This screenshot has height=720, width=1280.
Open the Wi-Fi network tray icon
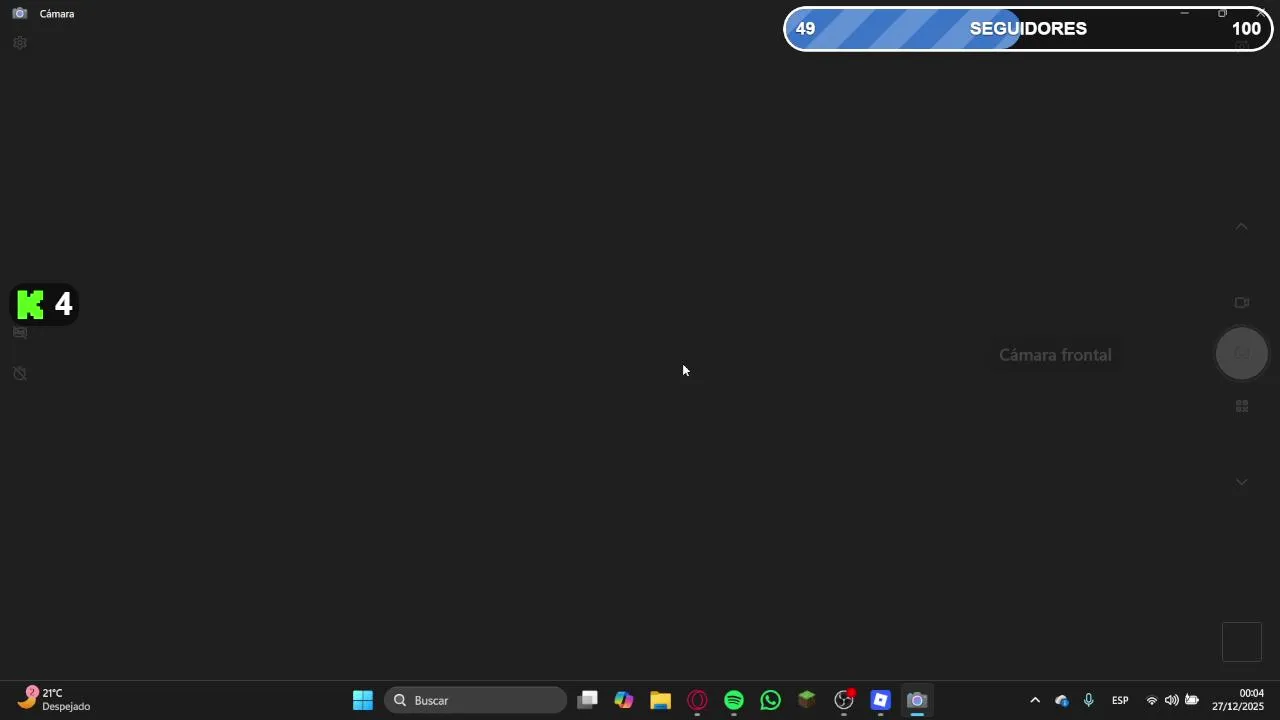1152,700
